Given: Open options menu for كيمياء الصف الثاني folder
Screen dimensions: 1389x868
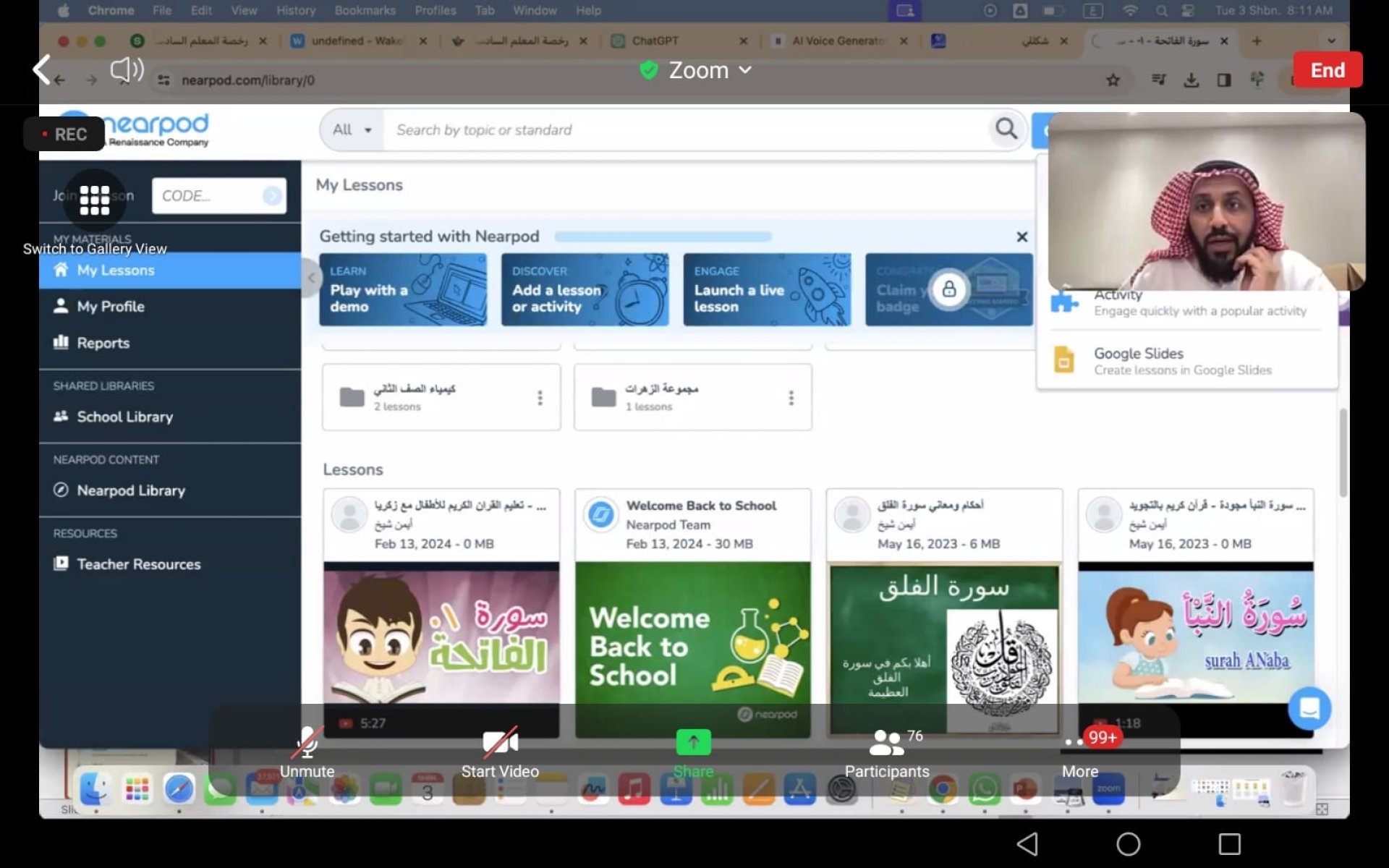Looking at the screenshot, I should pyautogui.click(x=540, y=398).
